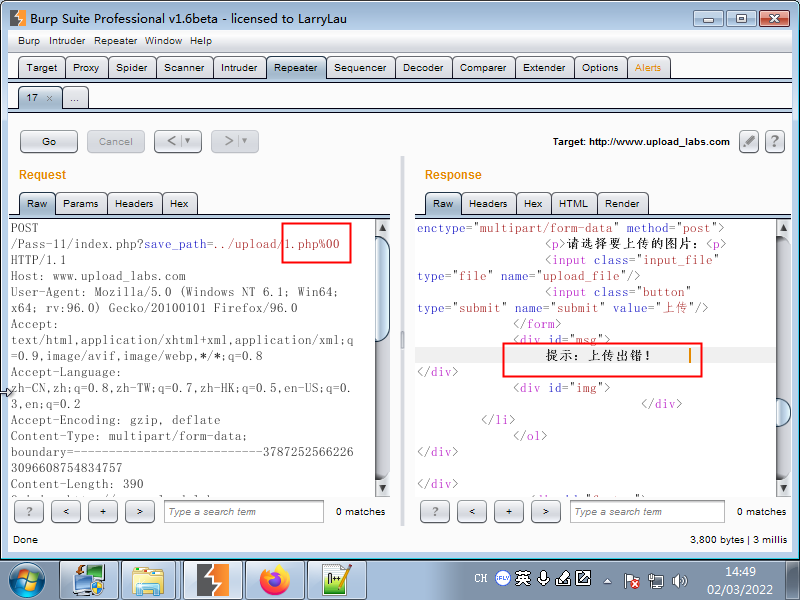The height and width of the screenshot is (600, 800).
Task: Switch to the Scanner tab
Action: [x=184, y=67]
